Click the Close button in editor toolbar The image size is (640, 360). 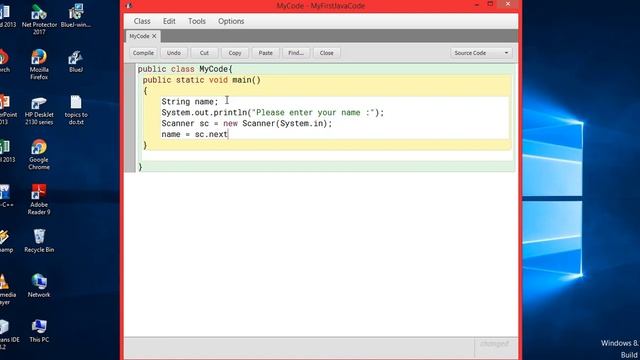point(327,53)
